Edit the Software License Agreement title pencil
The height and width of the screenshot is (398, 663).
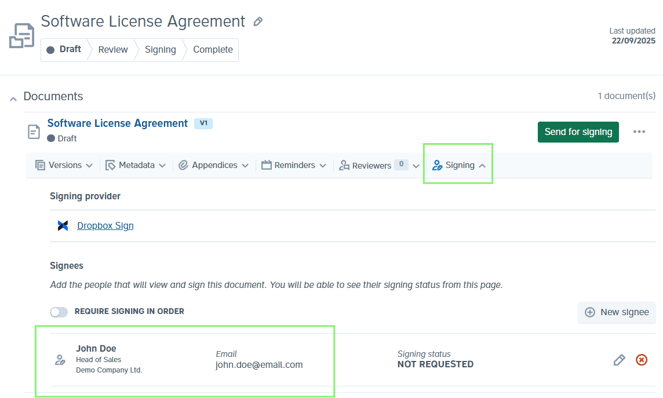click(258, 22)
